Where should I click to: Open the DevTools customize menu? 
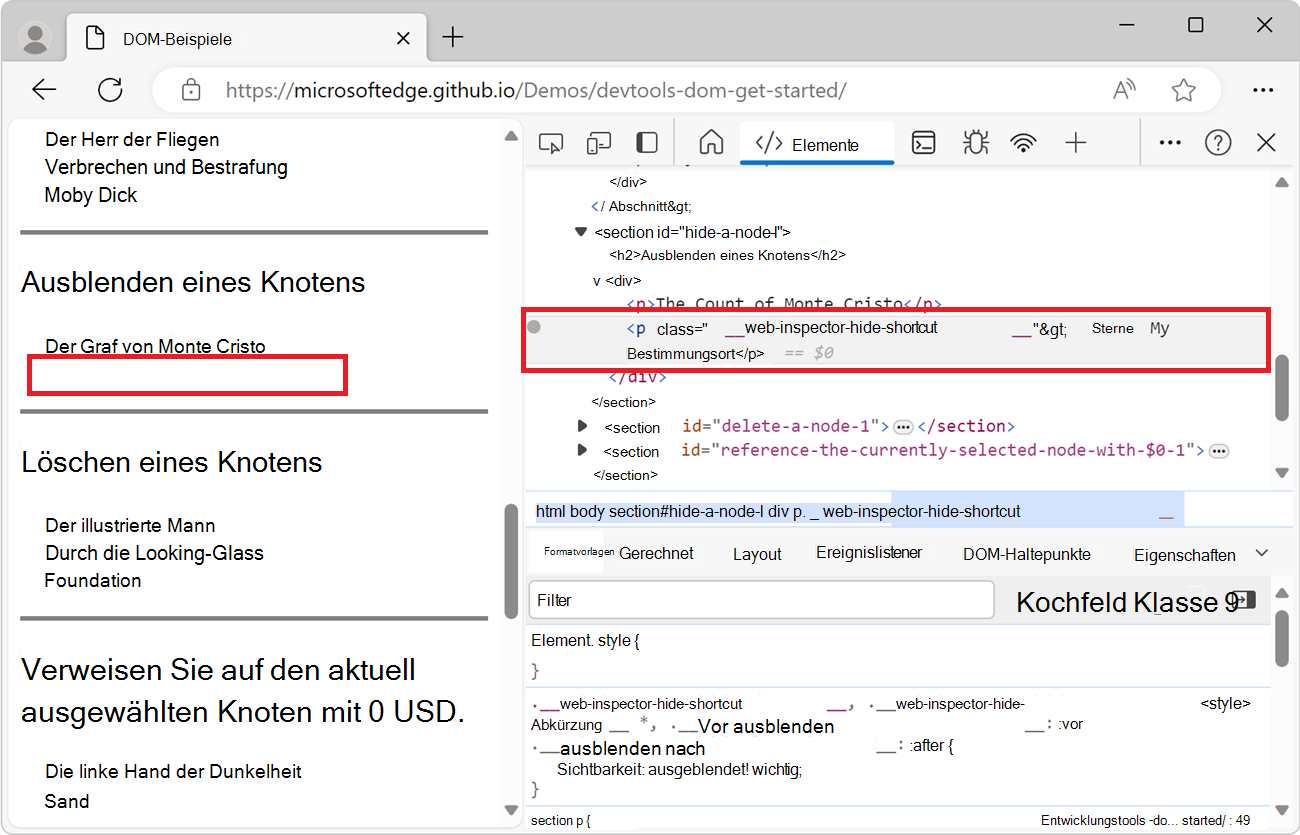tap(1169, 142)
